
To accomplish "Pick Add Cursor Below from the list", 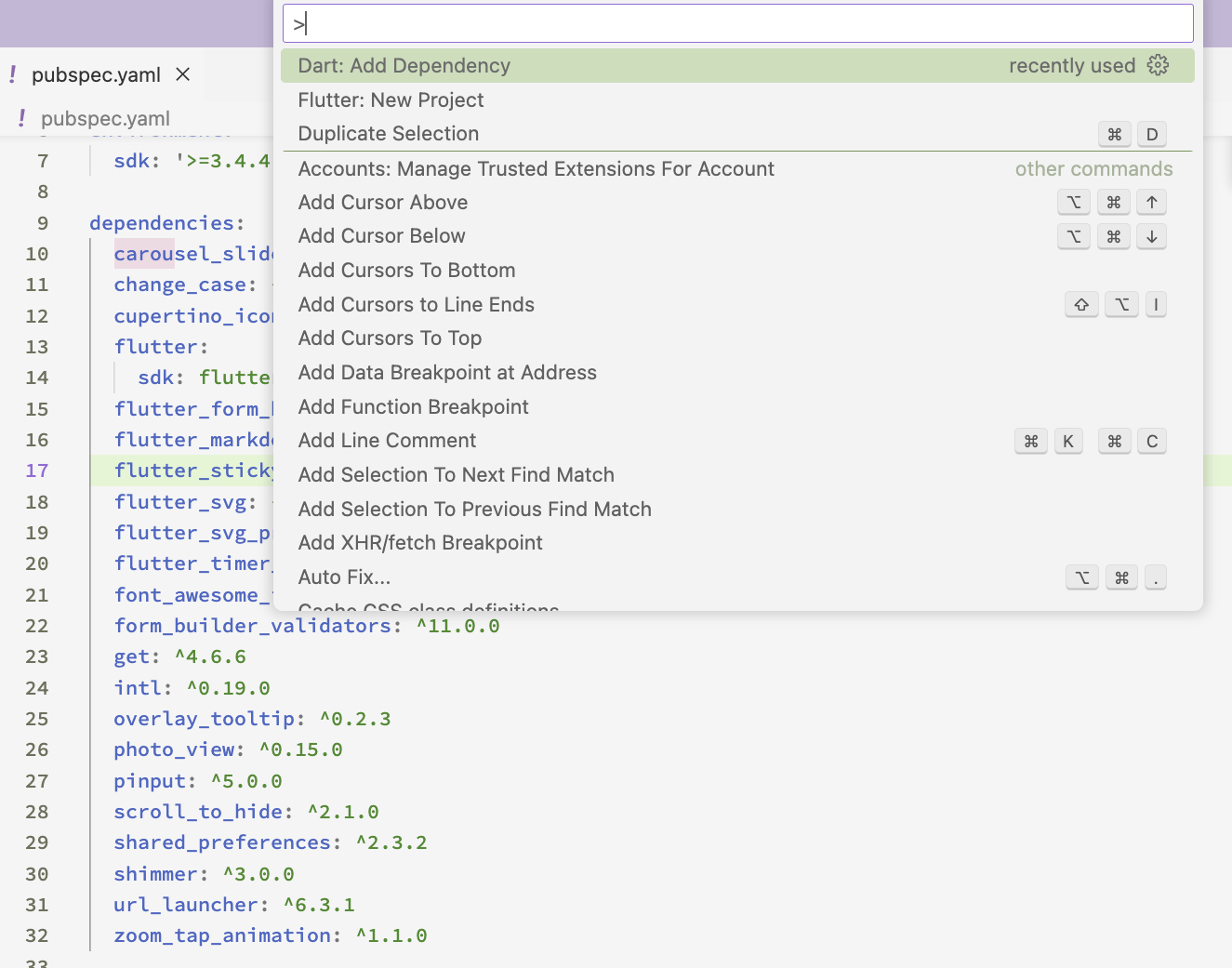I will pos(381,236).
